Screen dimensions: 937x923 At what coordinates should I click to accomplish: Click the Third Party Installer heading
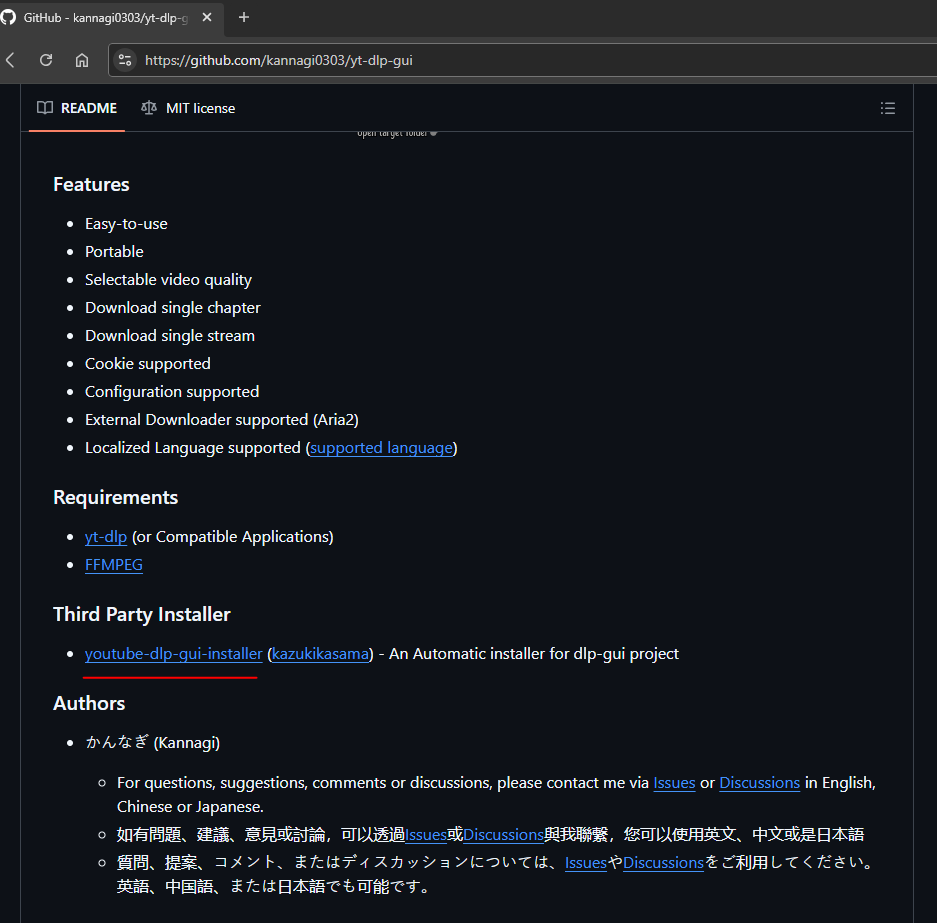click(142, 615)
